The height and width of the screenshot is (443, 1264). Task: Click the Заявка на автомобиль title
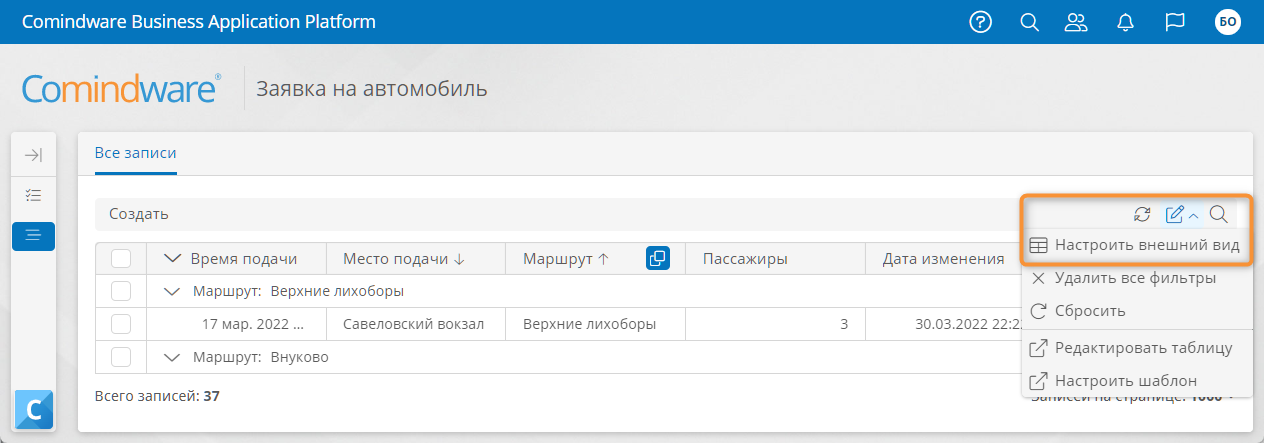pyautogui.click(x=372, y=89)
